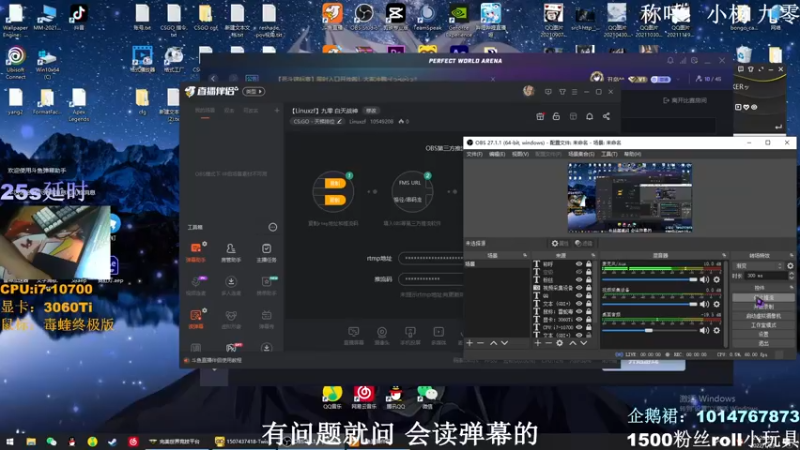Add 摄像头 source in streaming assistant bottom bar
Image resolution: width=800 pixels, height=450 pixels.
pyautogui.click(x=382, y=336)
